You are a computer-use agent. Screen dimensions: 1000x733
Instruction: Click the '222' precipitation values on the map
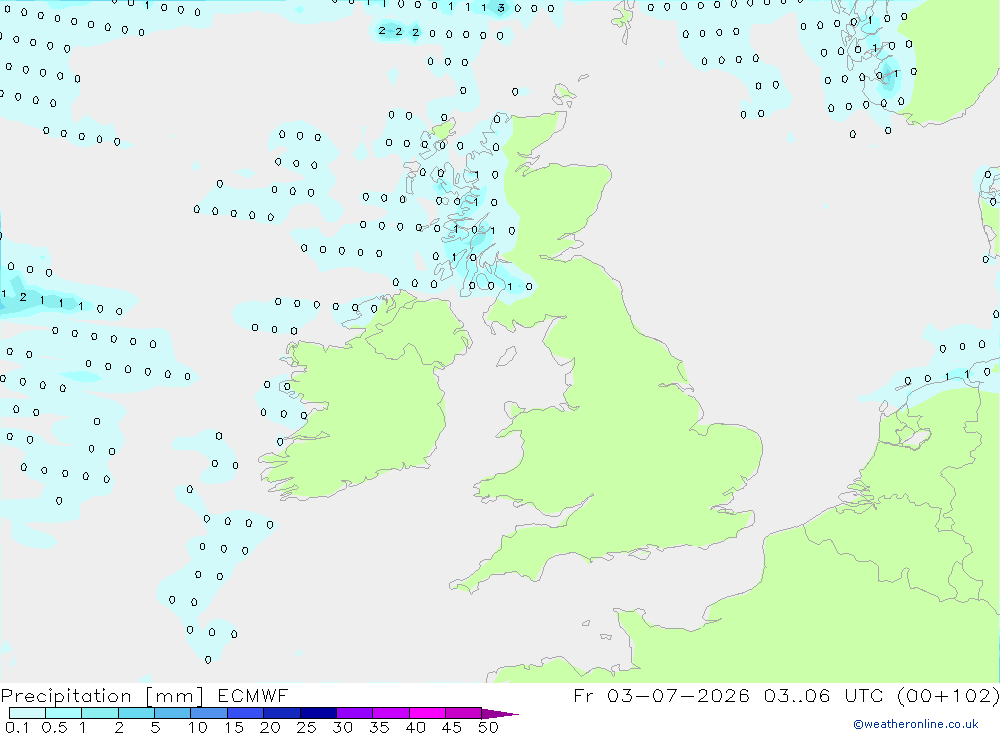[x=399, y=31]
